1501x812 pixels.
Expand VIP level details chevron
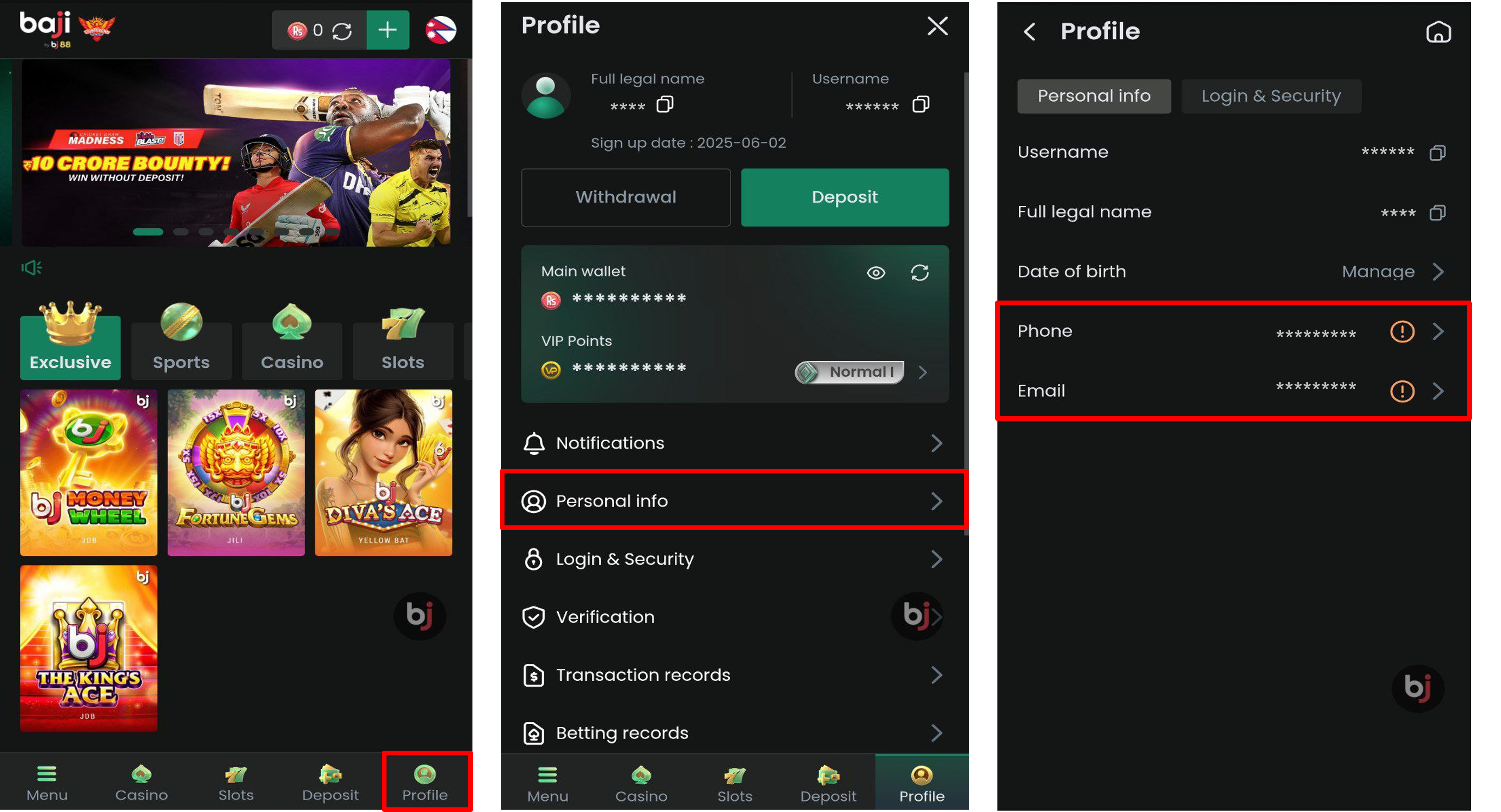point(923,372)
